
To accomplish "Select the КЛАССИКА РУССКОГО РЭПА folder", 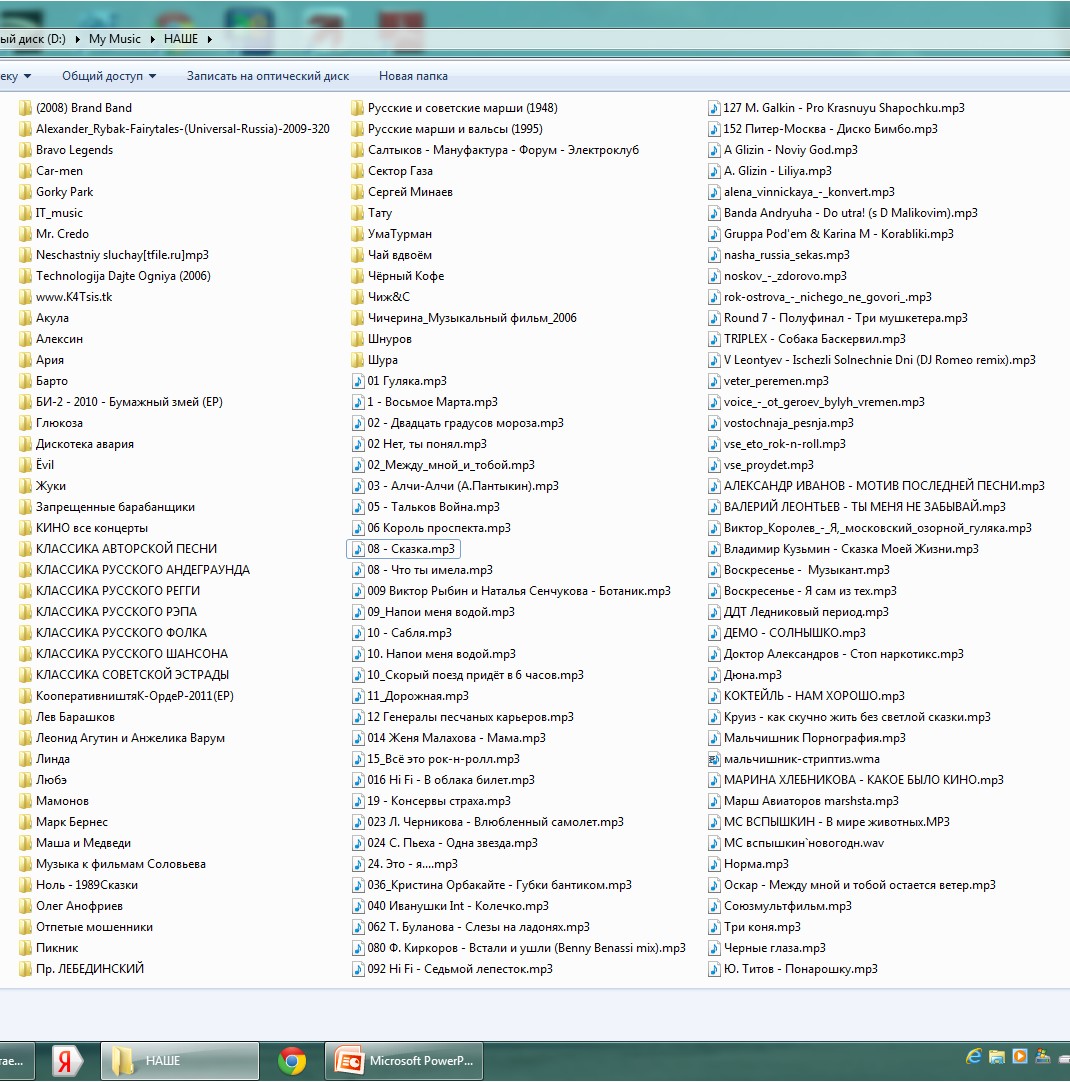I will pyautogui.click(x=108, y=612).
